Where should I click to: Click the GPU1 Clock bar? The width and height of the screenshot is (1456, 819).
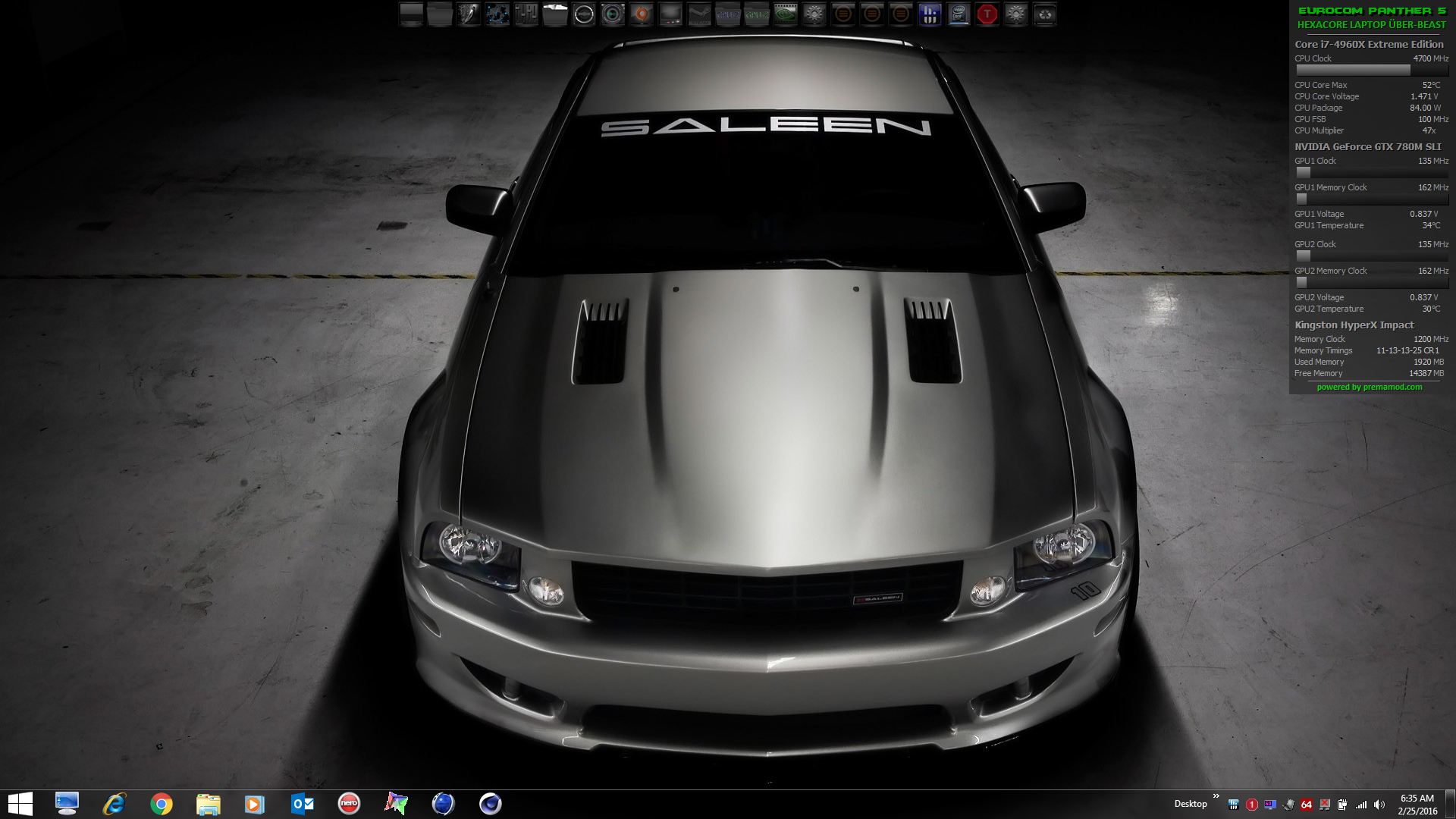1371,172
